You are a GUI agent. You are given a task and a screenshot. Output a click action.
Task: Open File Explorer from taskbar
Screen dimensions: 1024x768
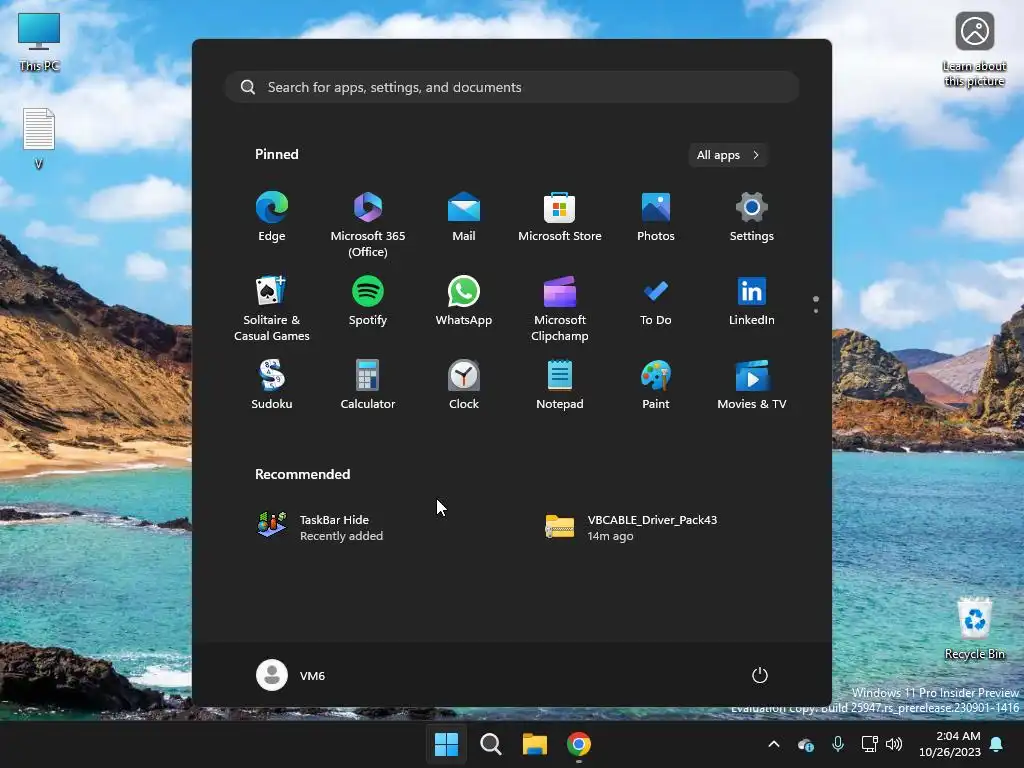(534, 744)
